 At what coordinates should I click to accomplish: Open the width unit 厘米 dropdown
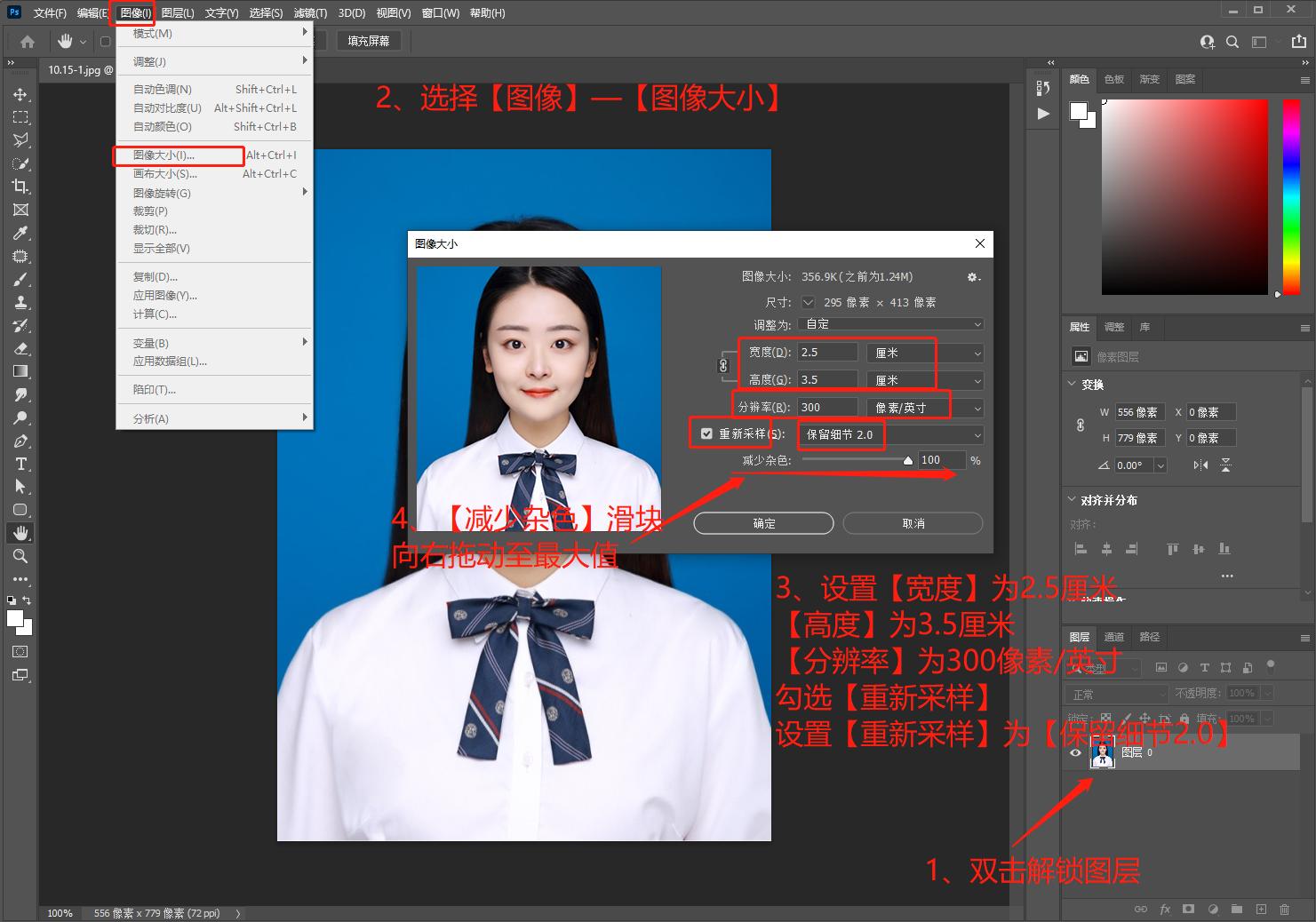[925, 353]
